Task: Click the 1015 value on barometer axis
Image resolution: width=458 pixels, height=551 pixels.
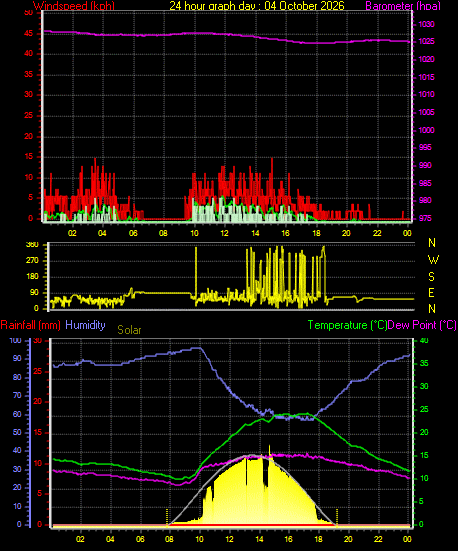Action: pyautogui.click(x=426, y=77)
